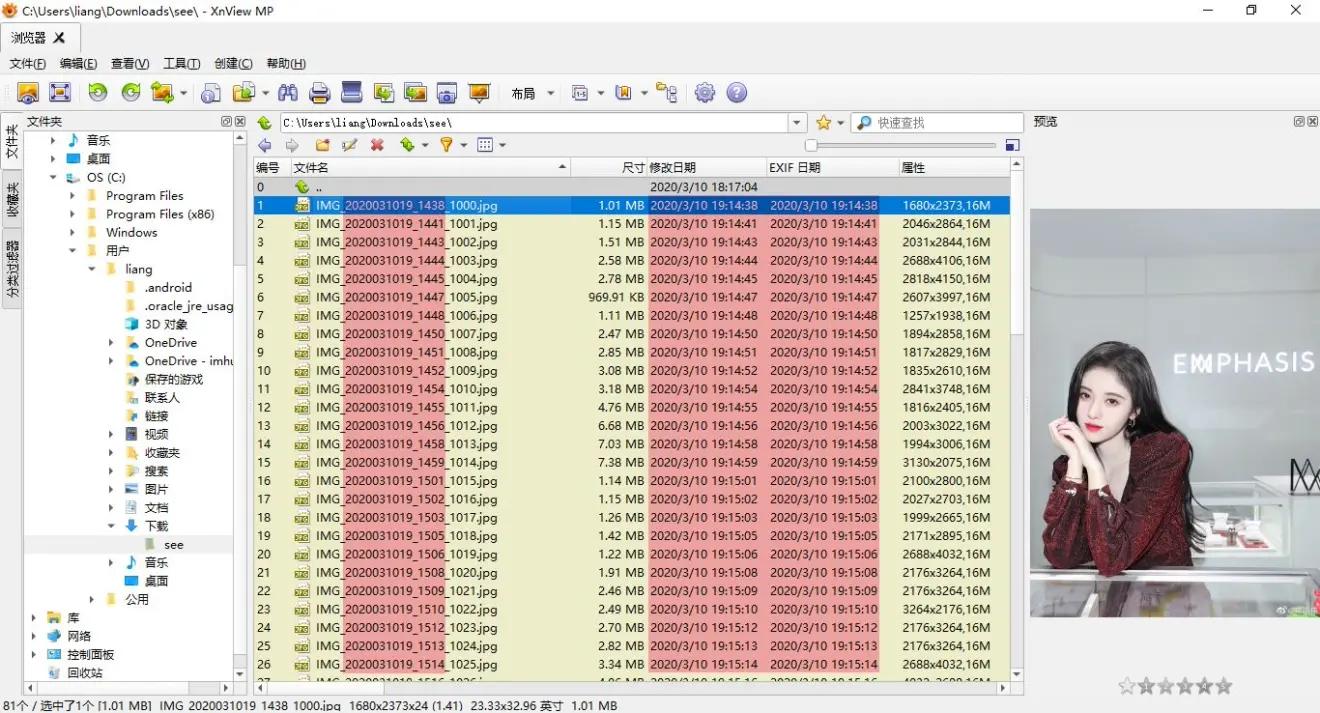This screenshot has height=713, width=1320.
Task: Delete selected file using red X icon
Action: pyautogui.click(x=377, y=145)
